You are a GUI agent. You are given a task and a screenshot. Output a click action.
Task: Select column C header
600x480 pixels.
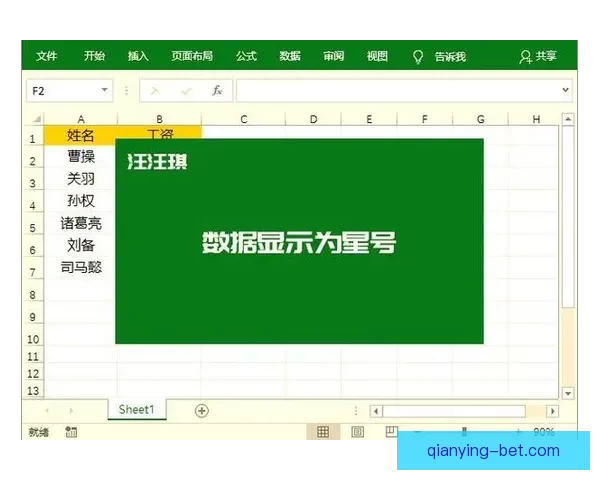(243, 119)
